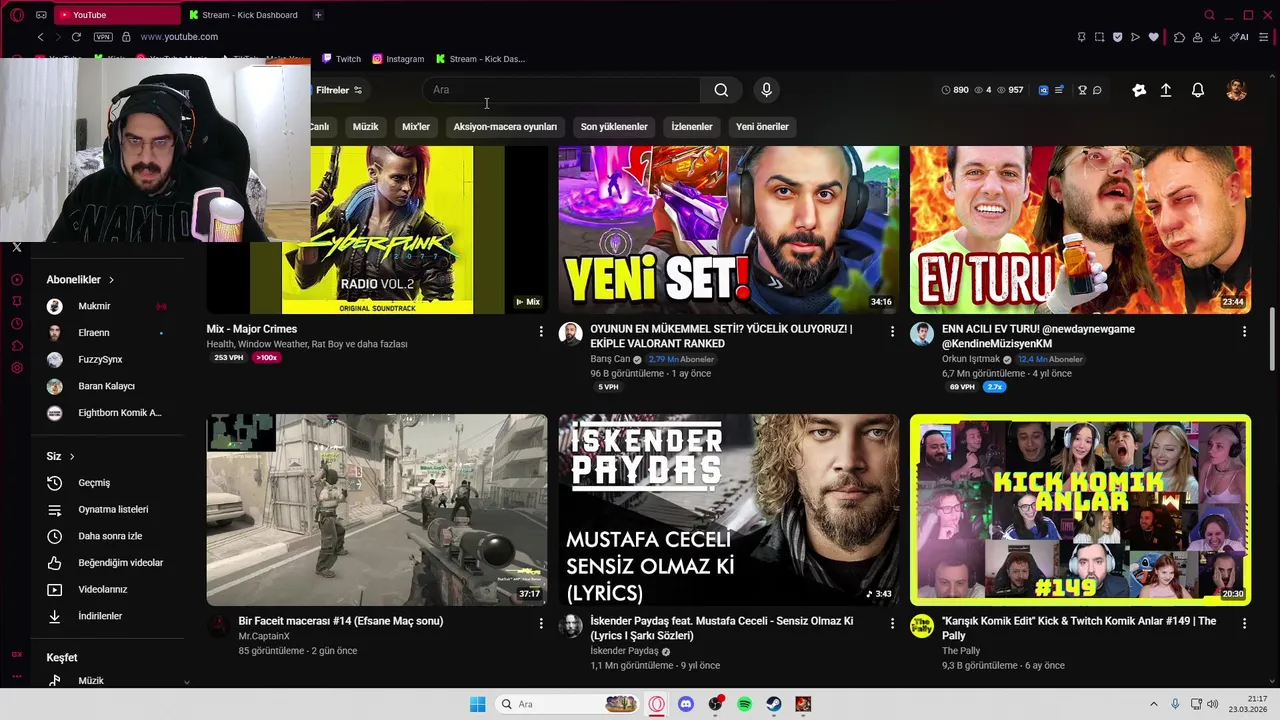Show hidden system tray icons chevron
Image resolution: width=1280 pixels, height=720 pixels.
pos(1153,704)
